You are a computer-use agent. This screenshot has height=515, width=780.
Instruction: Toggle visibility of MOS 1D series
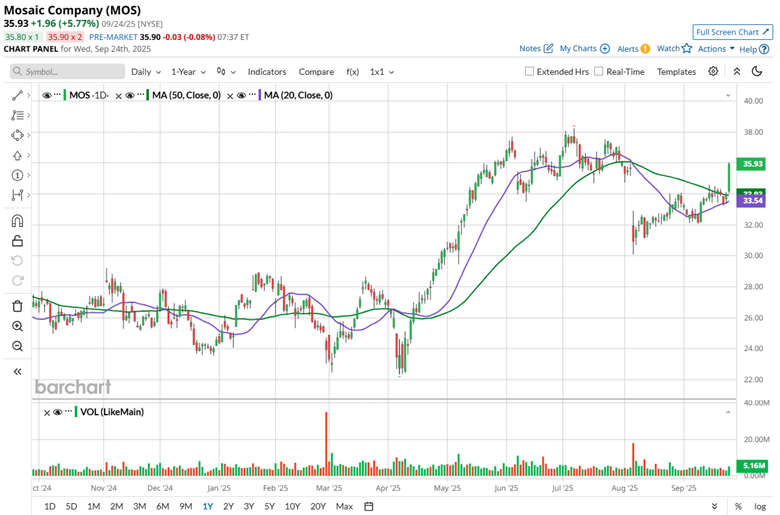(47, 95)
